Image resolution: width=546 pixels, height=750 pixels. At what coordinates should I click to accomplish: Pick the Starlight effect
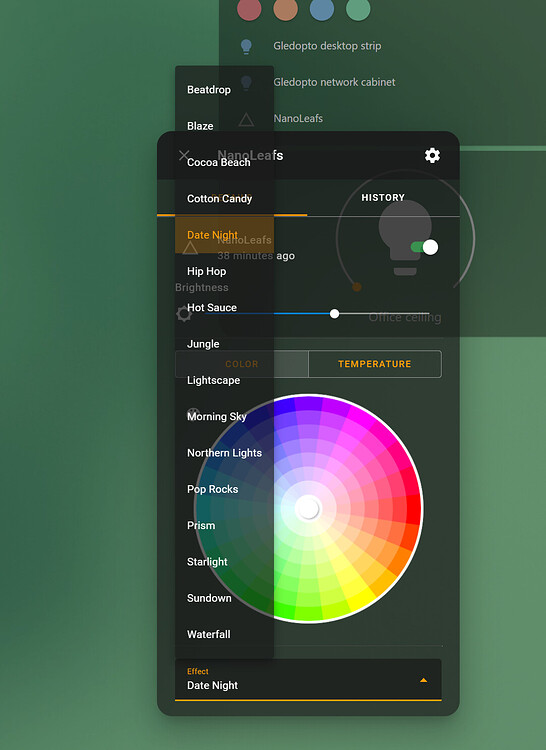tap(224, 562)
